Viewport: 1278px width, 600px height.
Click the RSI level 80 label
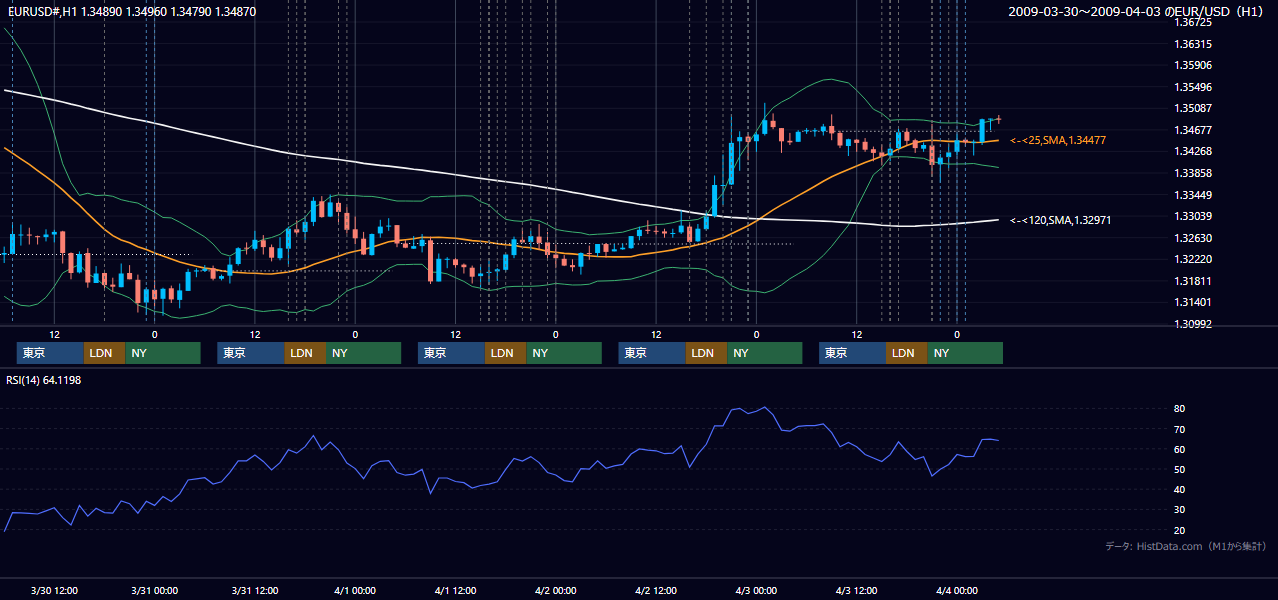tap(1180, 409)
